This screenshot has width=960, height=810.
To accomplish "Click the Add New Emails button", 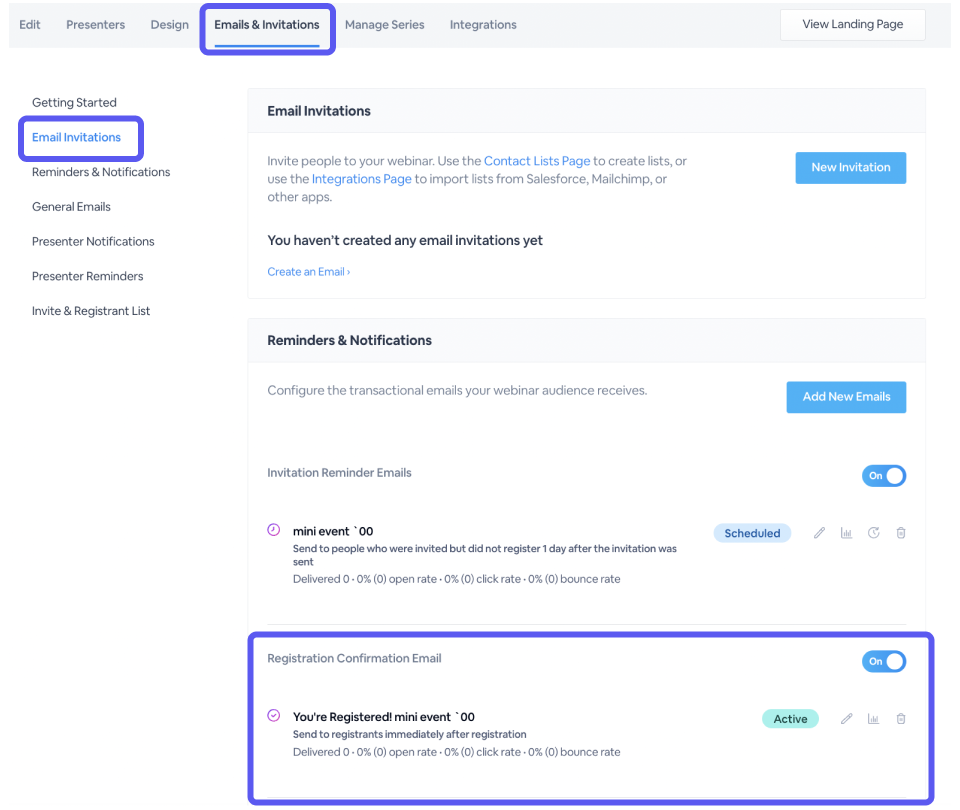I will (846, 397).
